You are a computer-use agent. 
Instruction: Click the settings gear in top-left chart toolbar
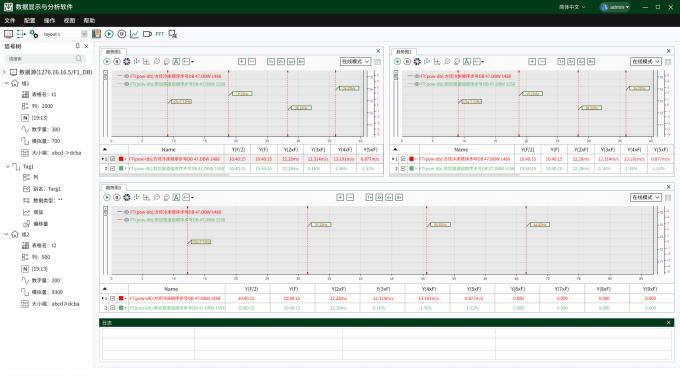click(x=127, y=62)
